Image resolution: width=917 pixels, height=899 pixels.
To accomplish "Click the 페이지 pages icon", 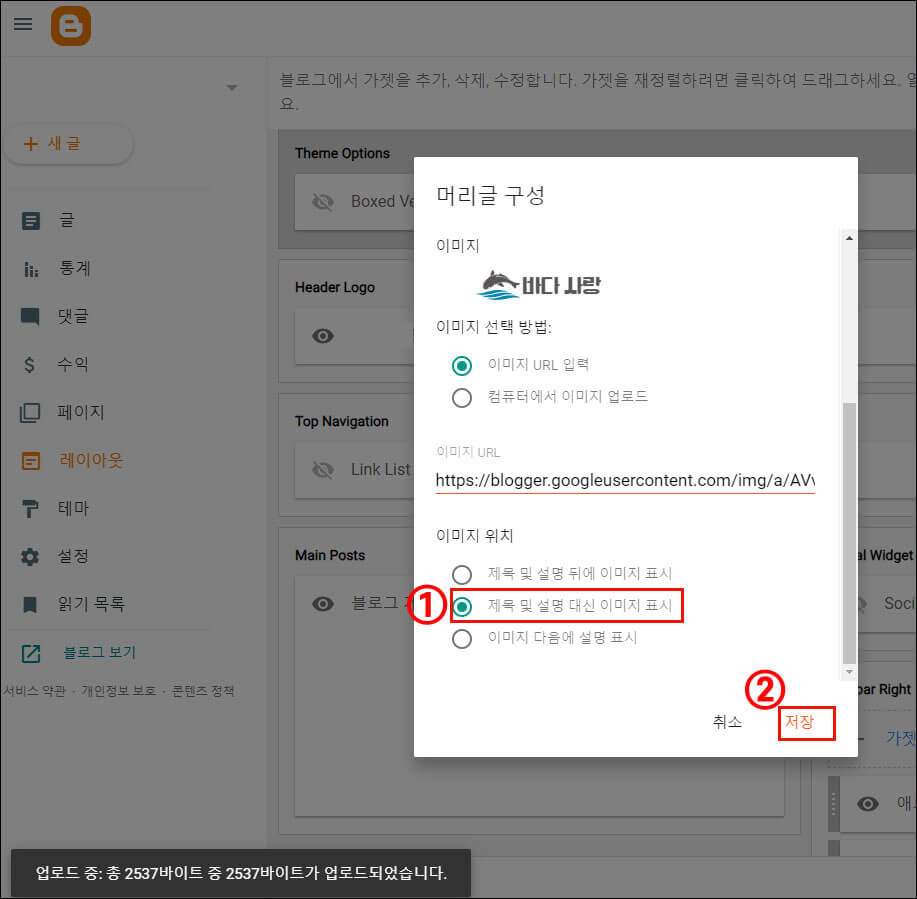I will pos(30,413).
